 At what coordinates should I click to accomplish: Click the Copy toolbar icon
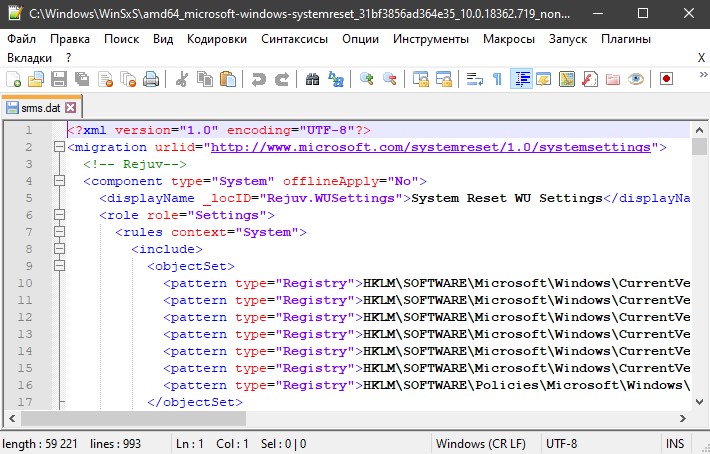click(205, 79)
